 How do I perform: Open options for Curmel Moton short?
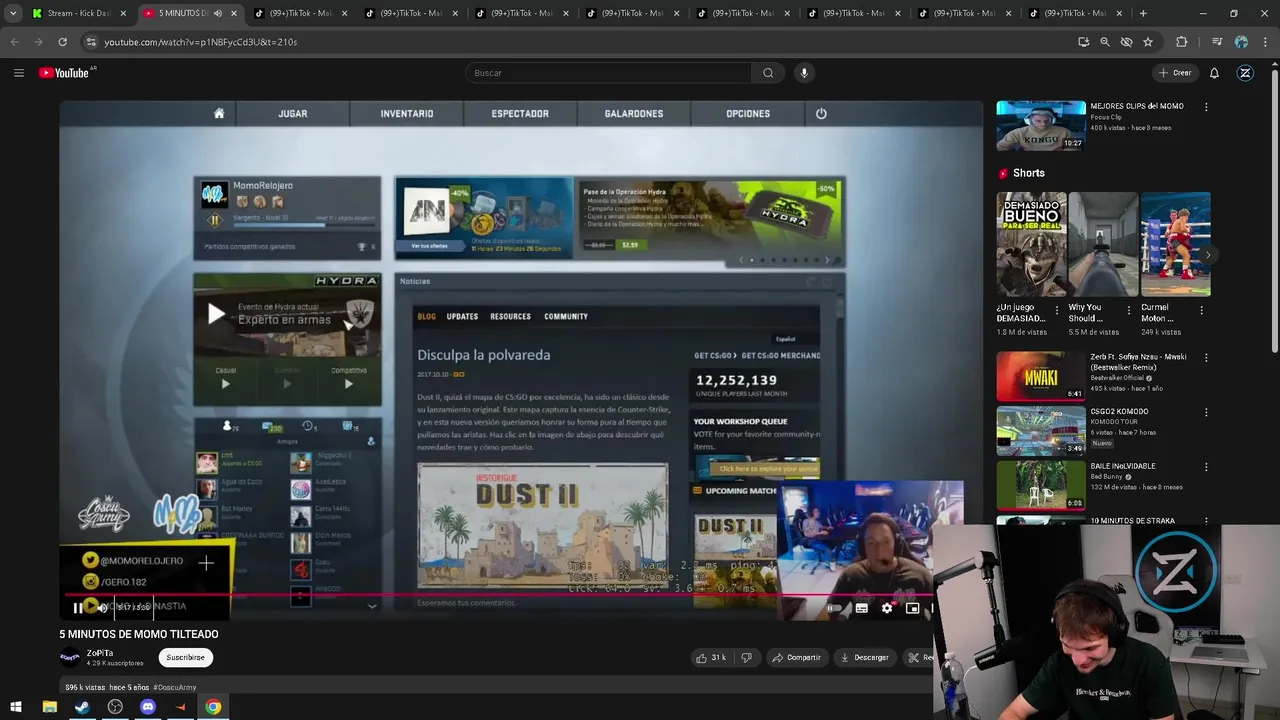(1201, 311)
